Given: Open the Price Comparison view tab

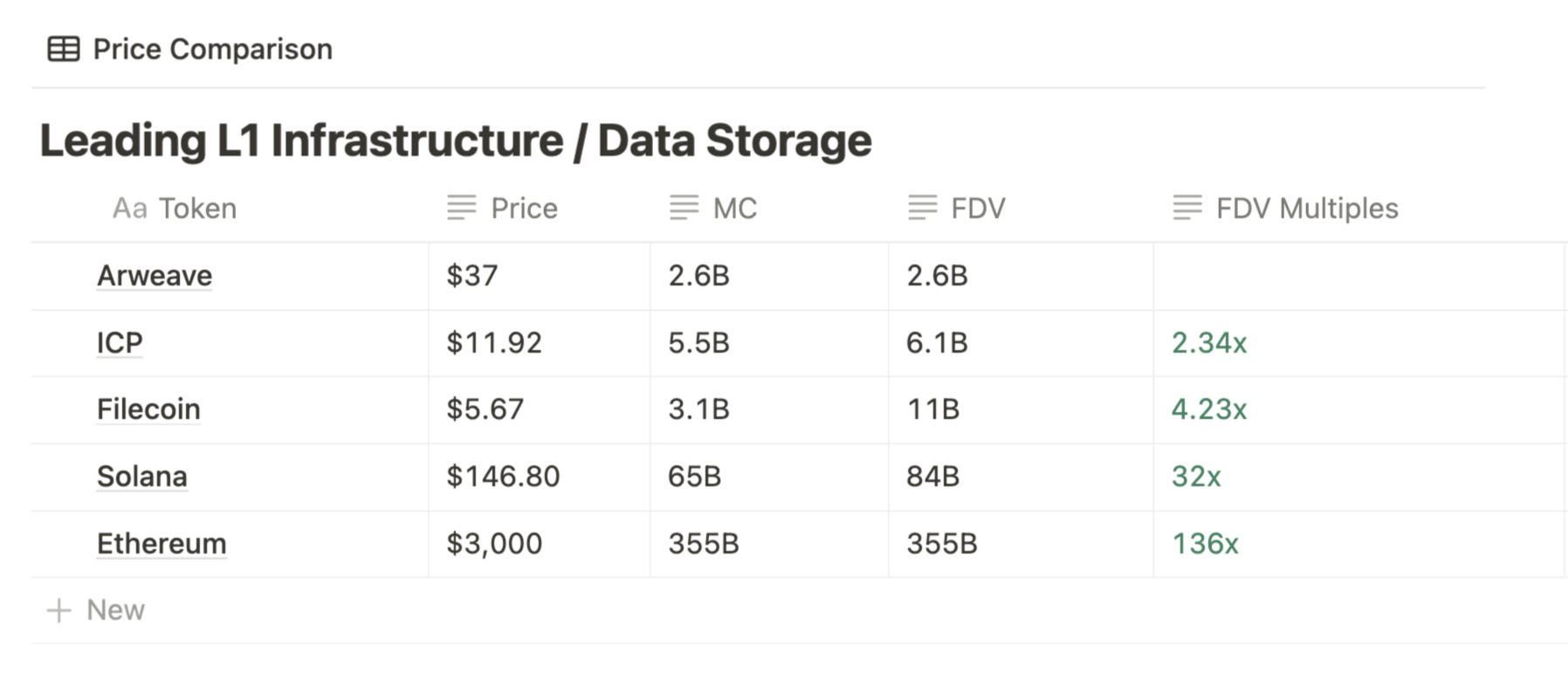Looking at the screenshot, I should click(190, 49).
